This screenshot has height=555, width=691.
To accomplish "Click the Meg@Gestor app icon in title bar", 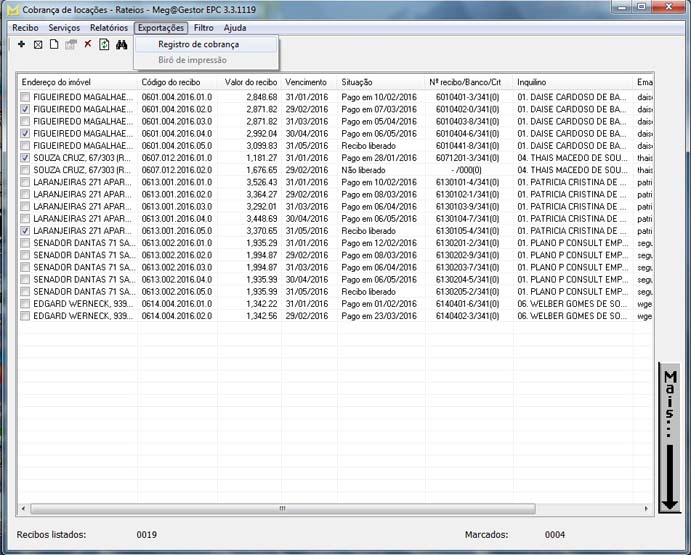I will (x=11, y=9).
